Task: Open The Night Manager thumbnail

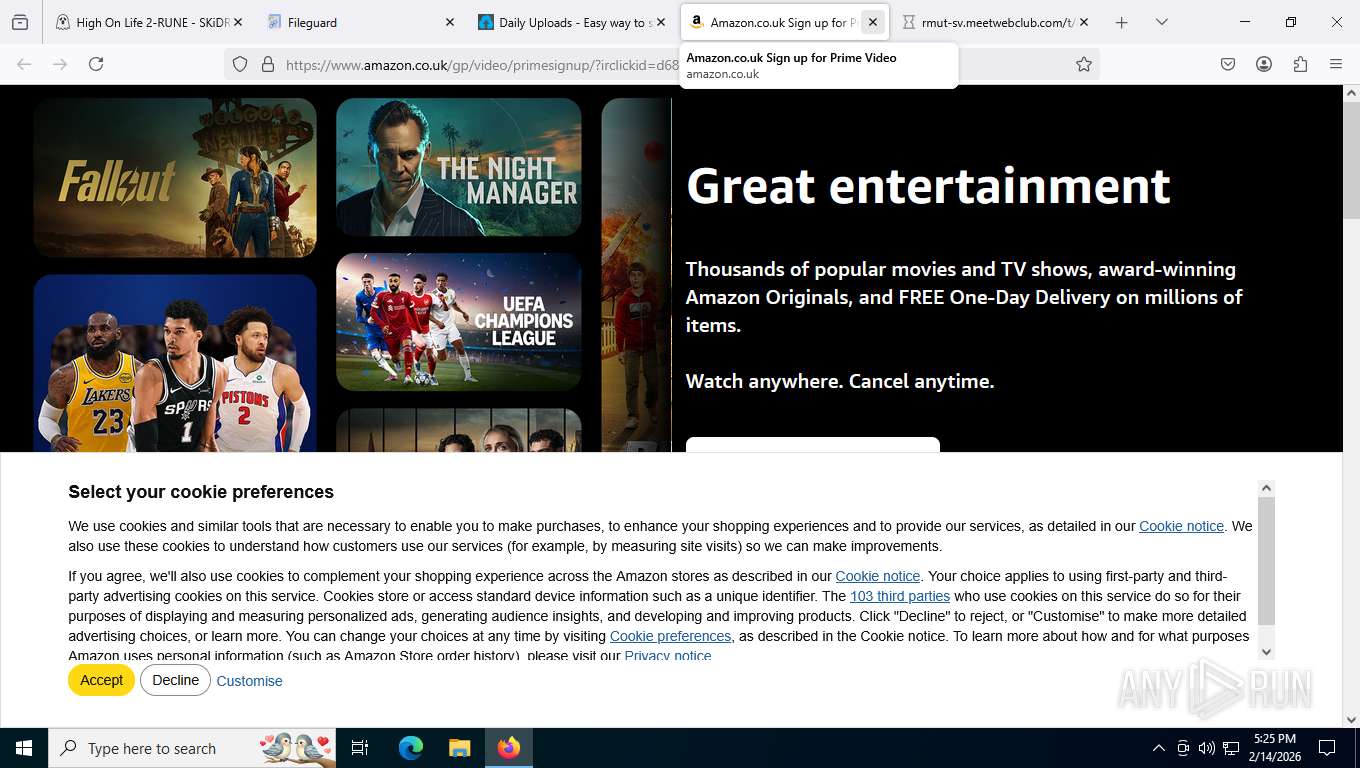Action: click(459, 167)
